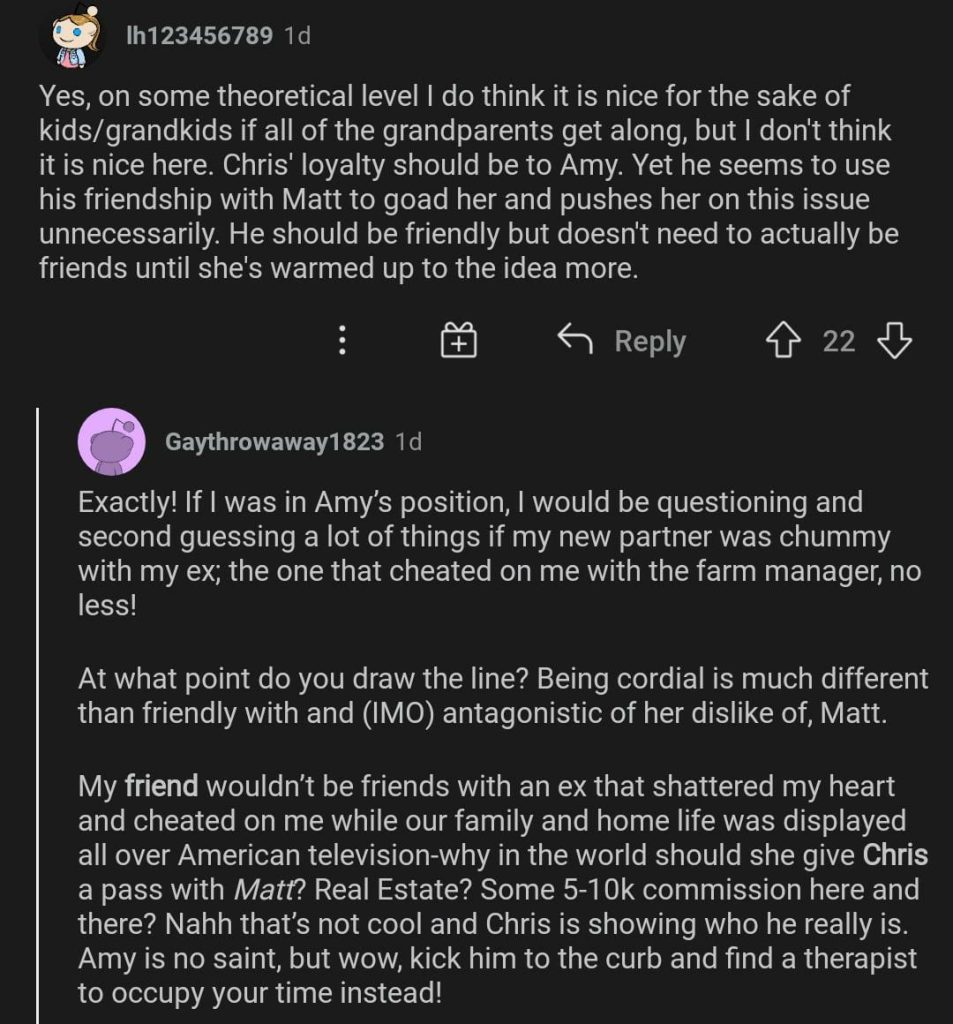Visit lh123456789's user profile name
Viewport: 953px width, 1024px height.
coord(200,35)
